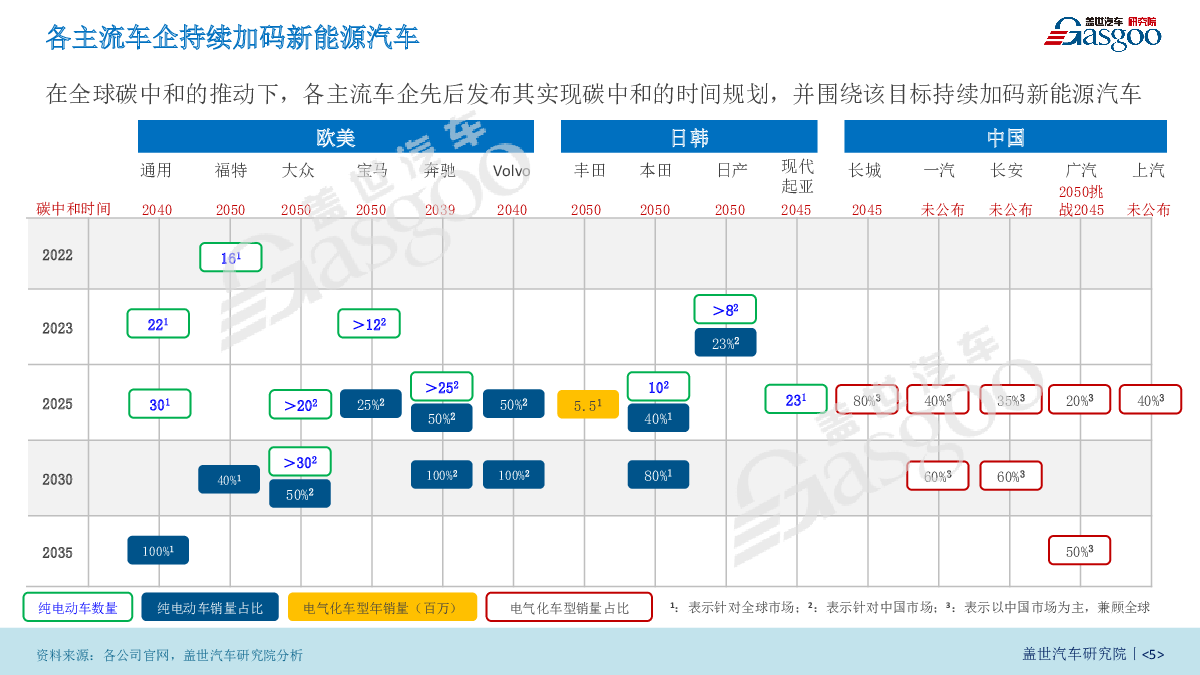Click the >8 box under 日产
Screen dimensions: 1200x675
coord(725,310)
